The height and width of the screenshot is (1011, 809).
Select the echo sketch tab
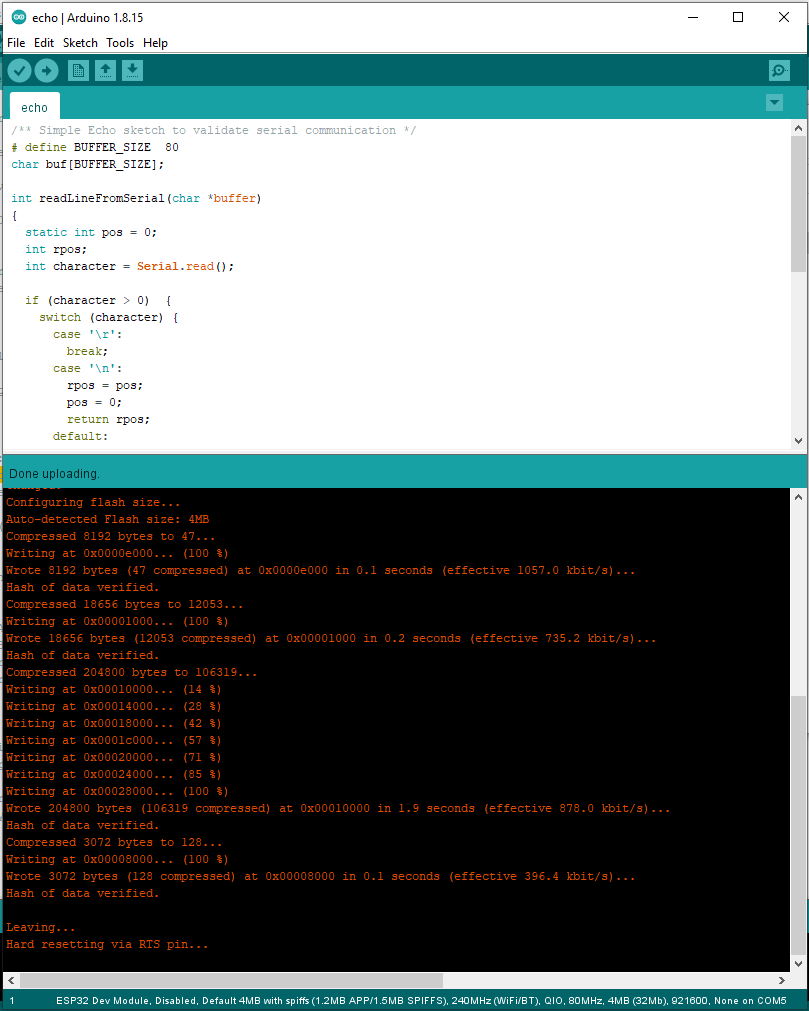pyautogui.click(x=35, y=107)
